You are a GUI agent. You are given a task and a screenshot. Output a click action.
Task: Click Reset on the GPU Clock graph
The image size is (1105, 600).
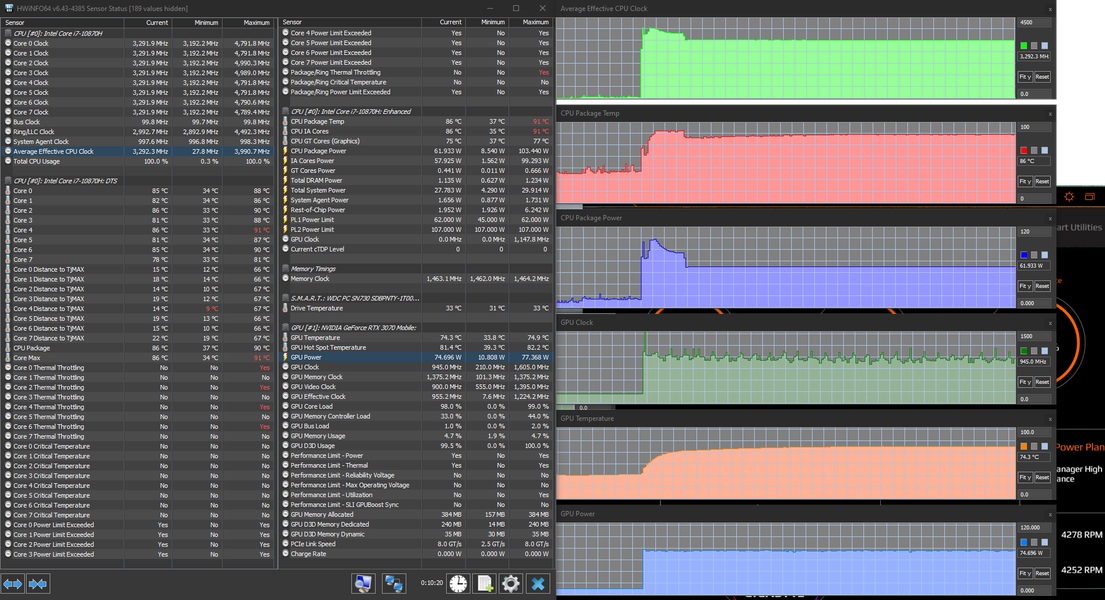pyautogui.click(x=1042, y=381)
